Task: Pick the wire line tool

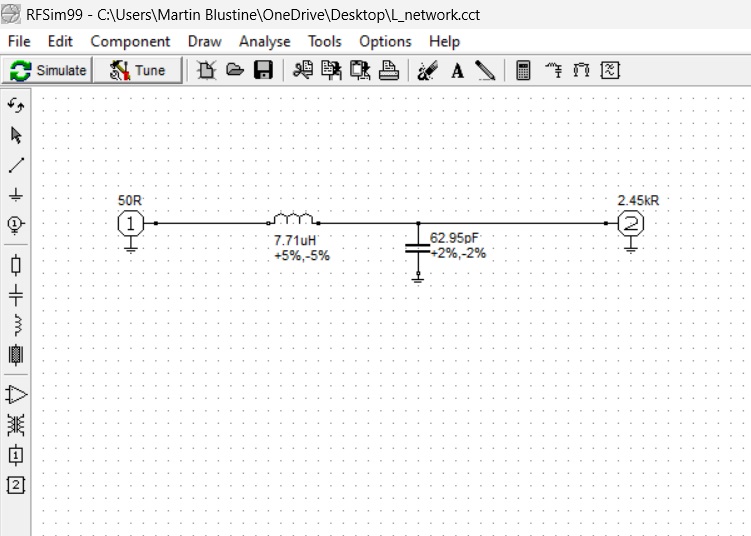Action: (x=16, y=165)
